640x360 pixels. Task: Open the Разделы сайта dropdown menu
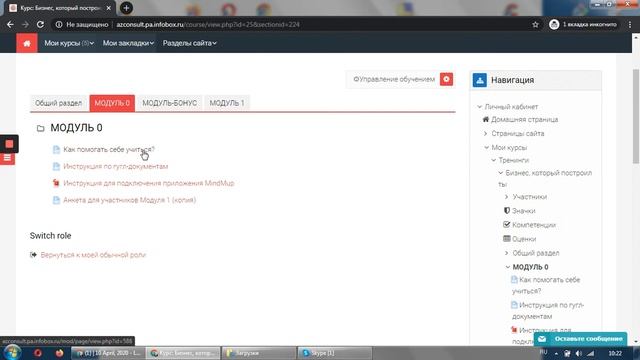189,43
